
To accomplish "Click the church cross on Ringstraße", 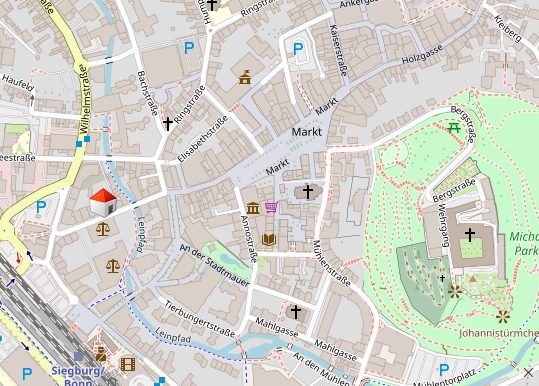I will pos(168,124).
